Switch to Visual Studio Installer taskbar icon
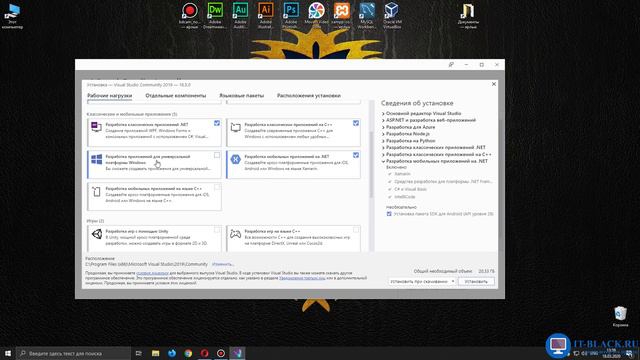The height and width of the screenshot is (360, 640). pos(237,353)
